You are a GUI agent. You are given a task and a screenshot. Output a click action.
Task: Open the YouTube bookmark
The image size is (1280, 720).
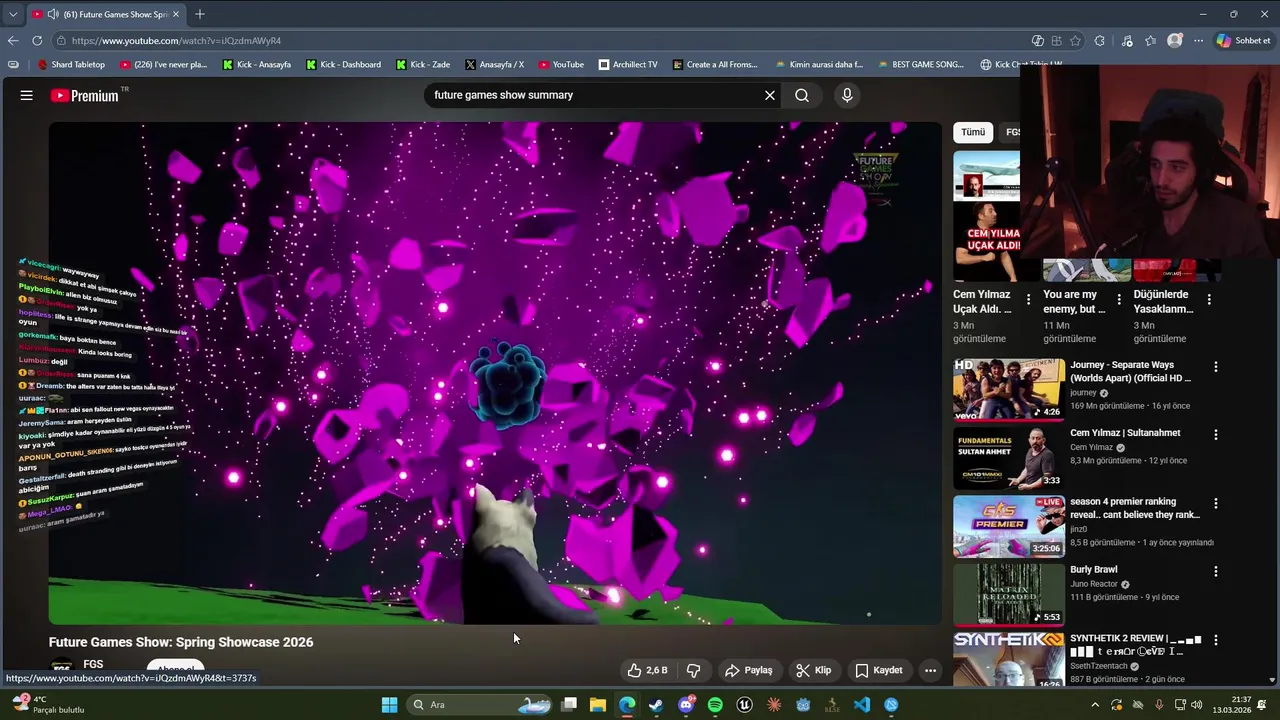point(561,64)
